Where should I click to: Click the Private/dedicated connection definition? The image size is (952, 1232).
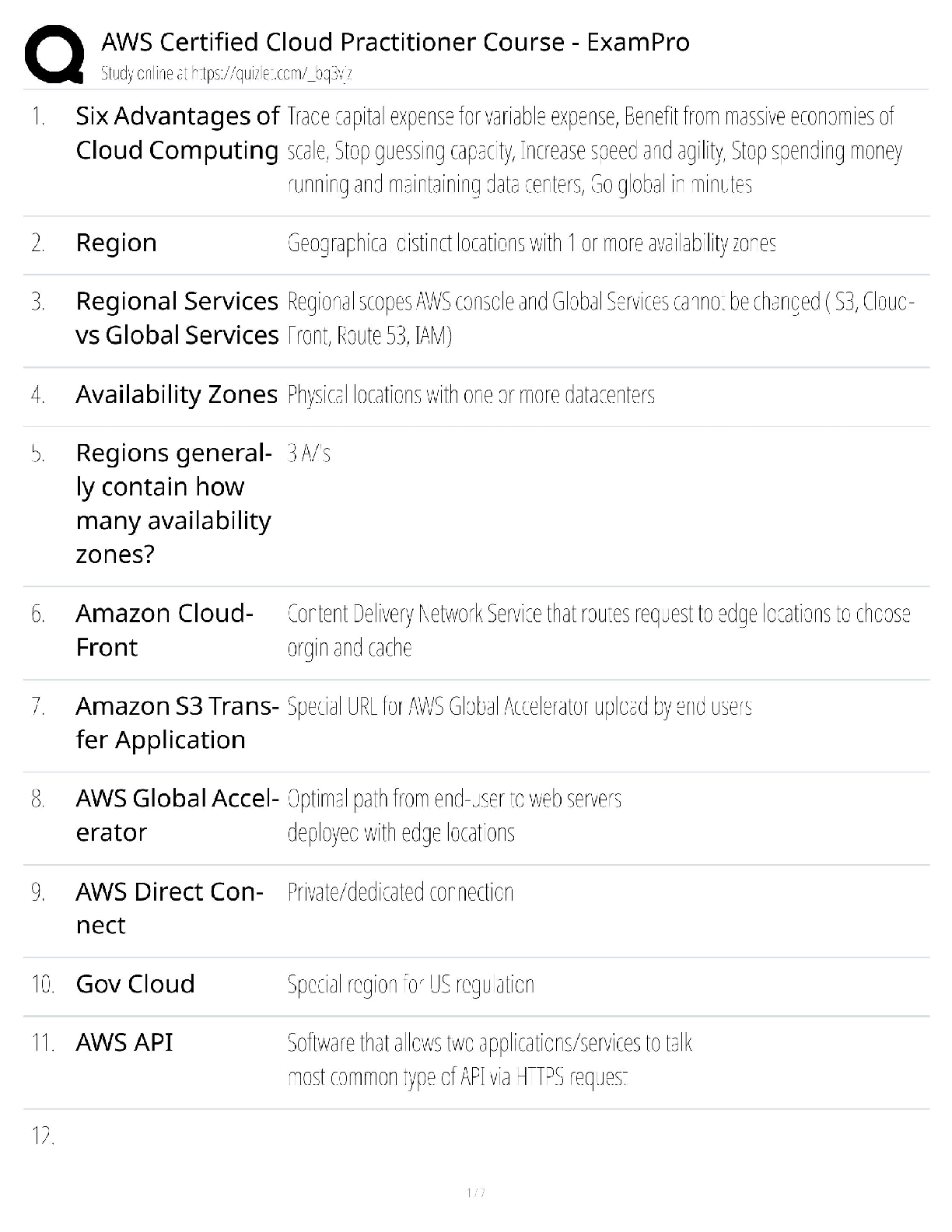coord(401,892)
